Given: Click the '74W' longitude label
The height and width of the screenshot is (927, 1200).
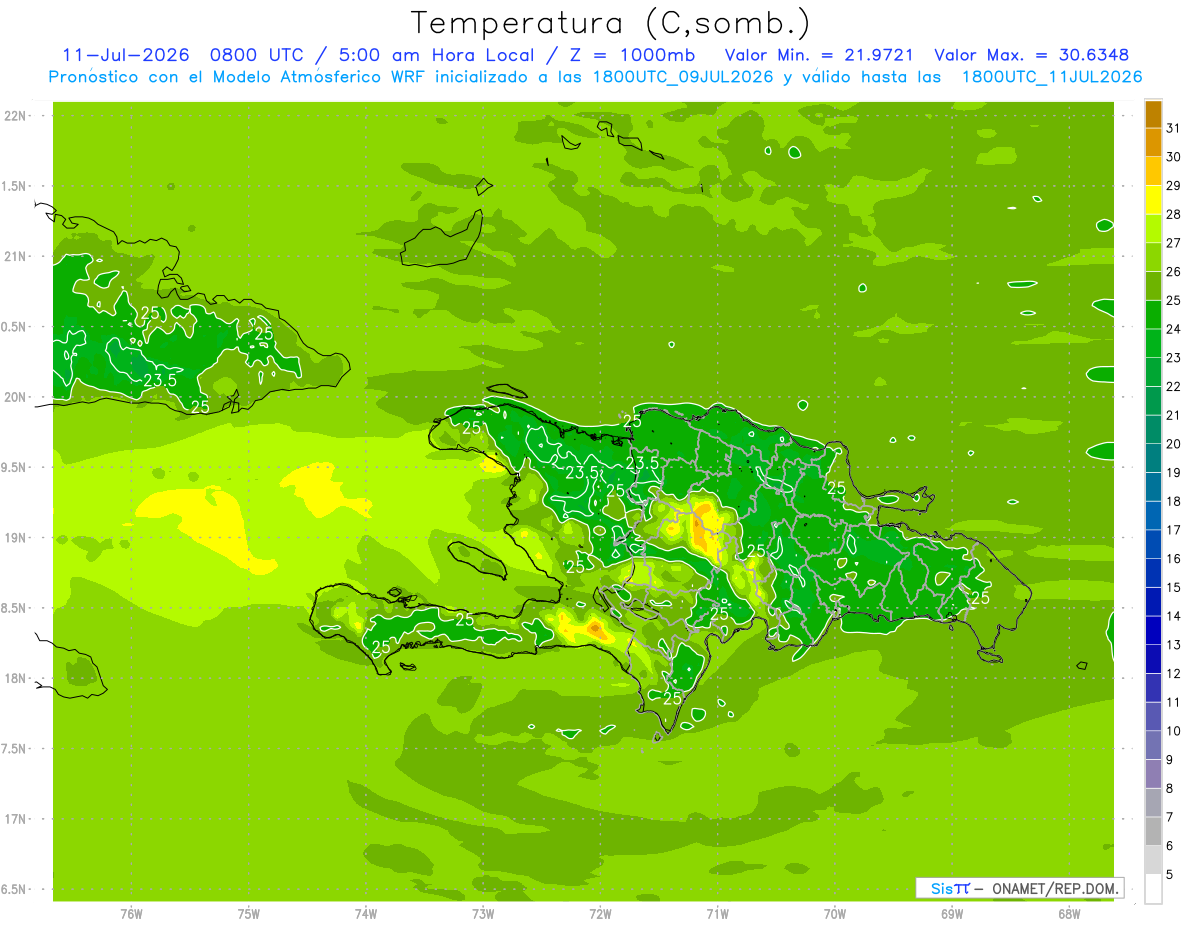Looking at the screenshot, I should (x=366, y=914).
